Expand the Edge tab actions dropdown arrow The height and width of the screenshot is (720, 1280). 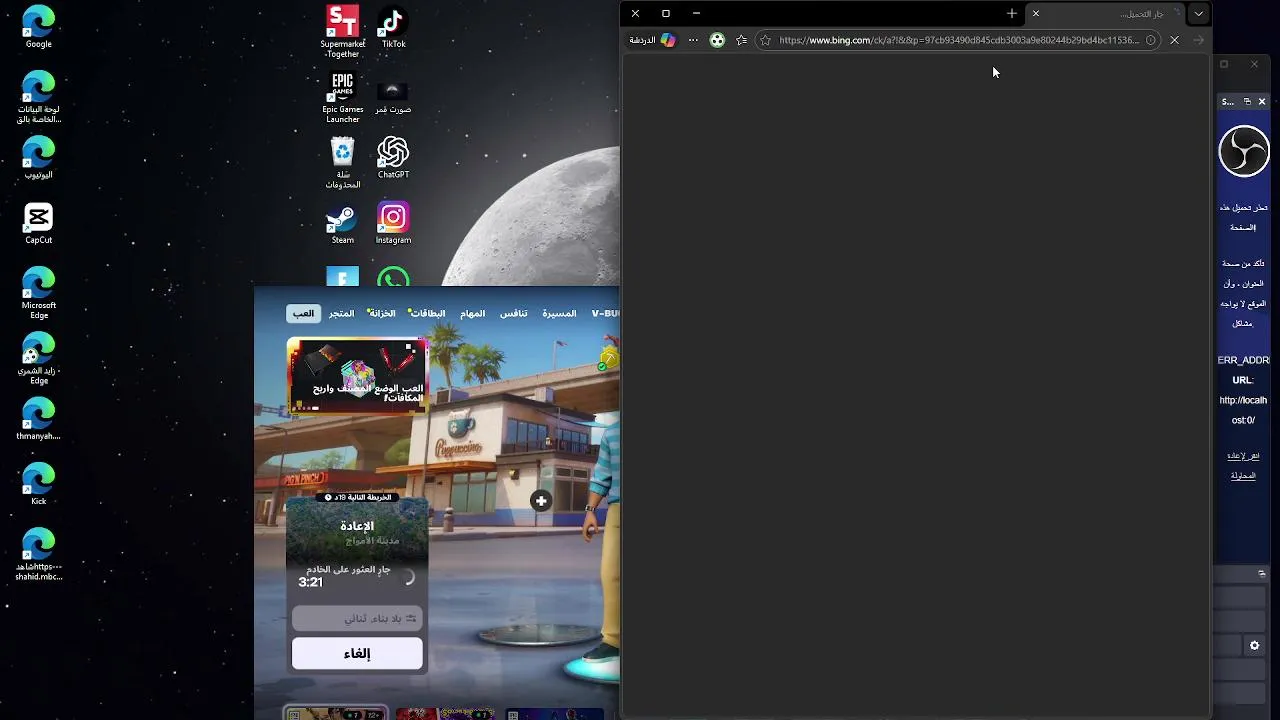point(1198,14)
